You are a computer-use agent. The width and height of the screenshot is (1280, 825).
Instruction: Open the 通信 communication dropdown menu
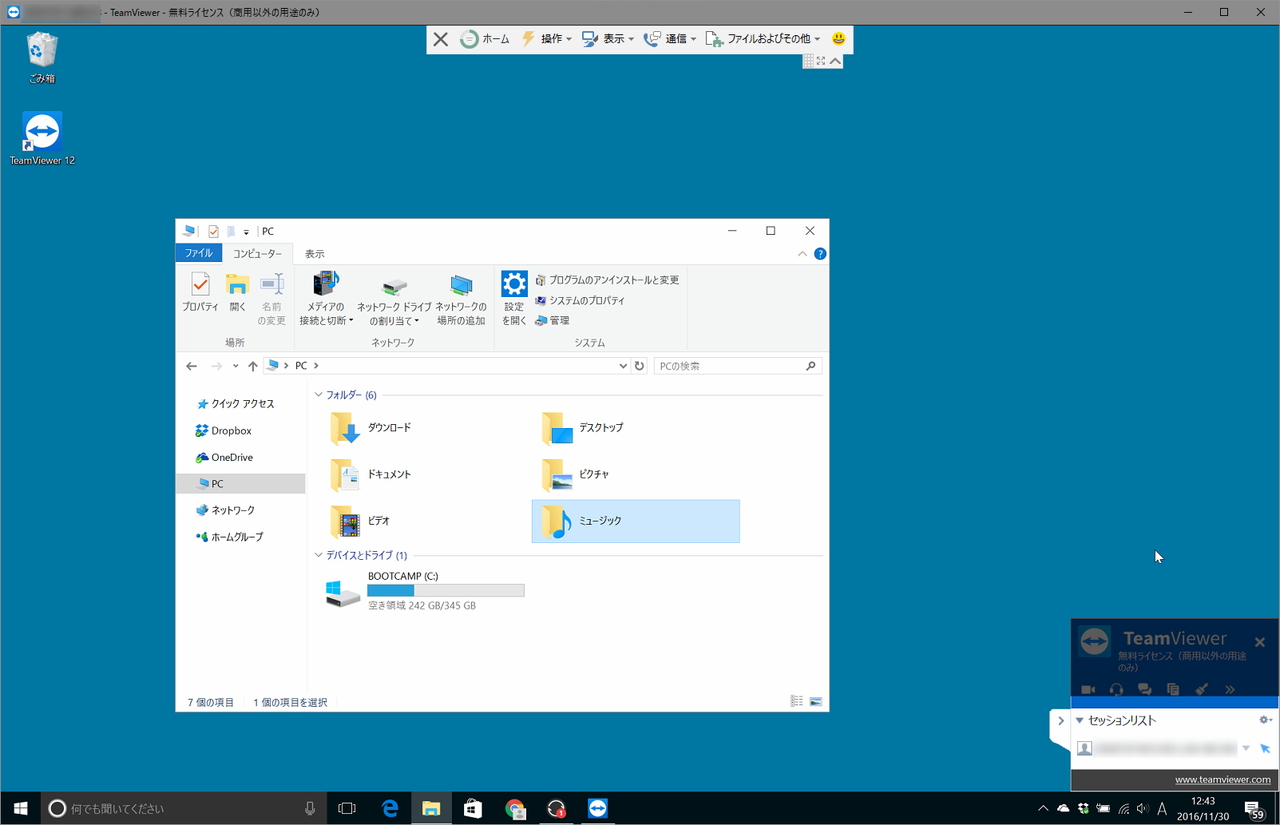670,39
